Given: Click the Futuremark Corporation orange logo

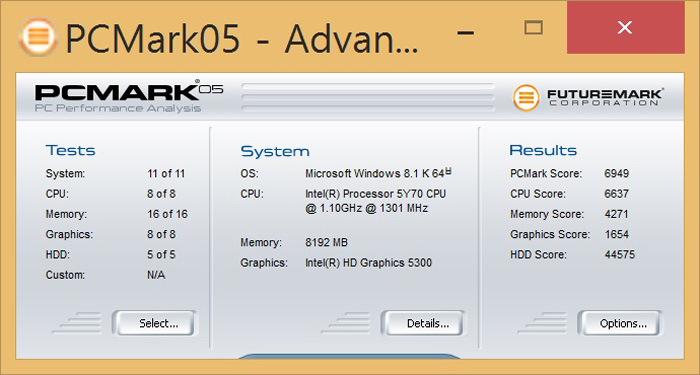Looking at the screenshot, I should (x=526, y=97).
